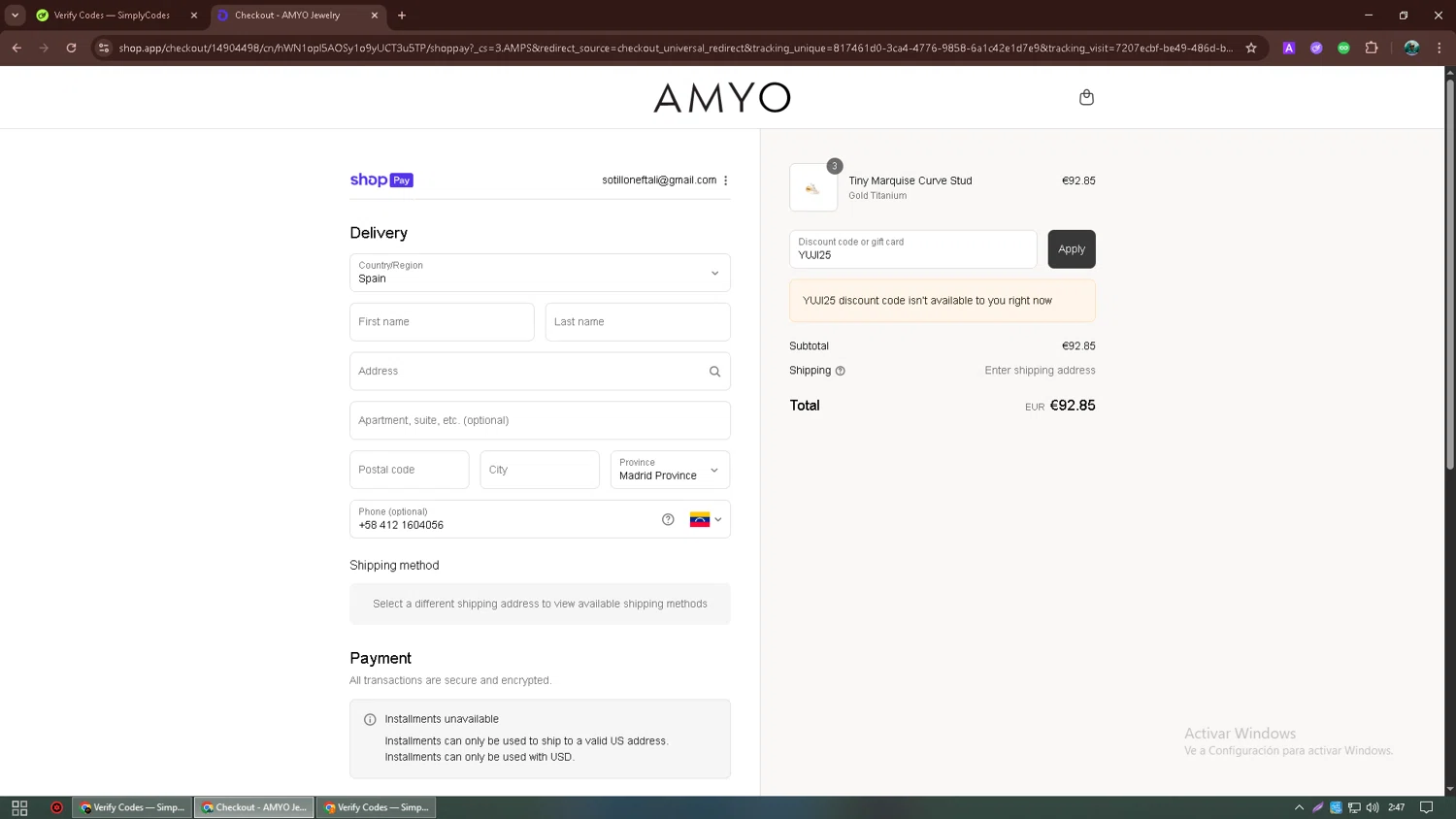Open the Chrome three-dot menu
This screenshot has height=819, width=1456.
[1439, 48]
